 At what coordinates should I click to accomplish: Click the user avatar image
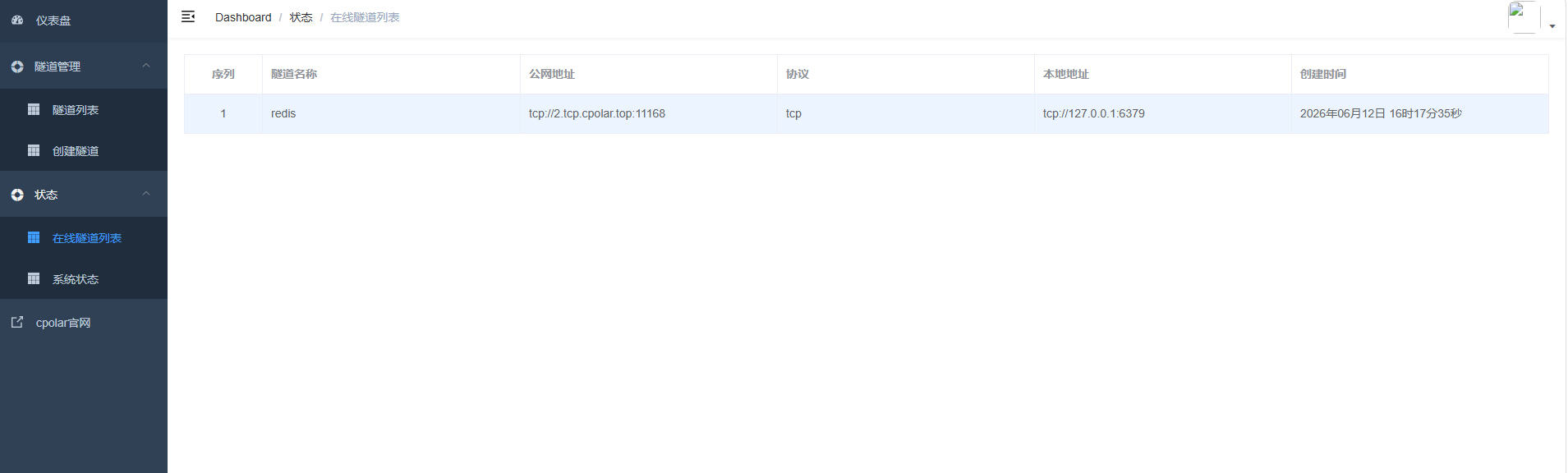(x=1524, y=17)
